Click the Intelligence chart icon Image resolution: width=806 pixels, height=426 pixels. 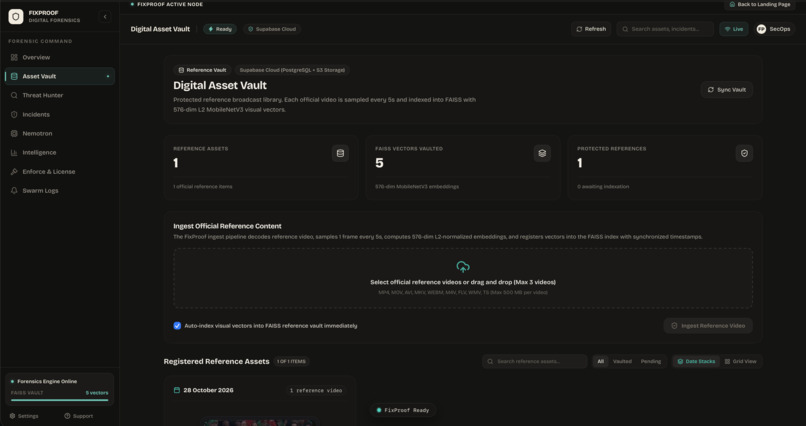click(x=14, y=152)
